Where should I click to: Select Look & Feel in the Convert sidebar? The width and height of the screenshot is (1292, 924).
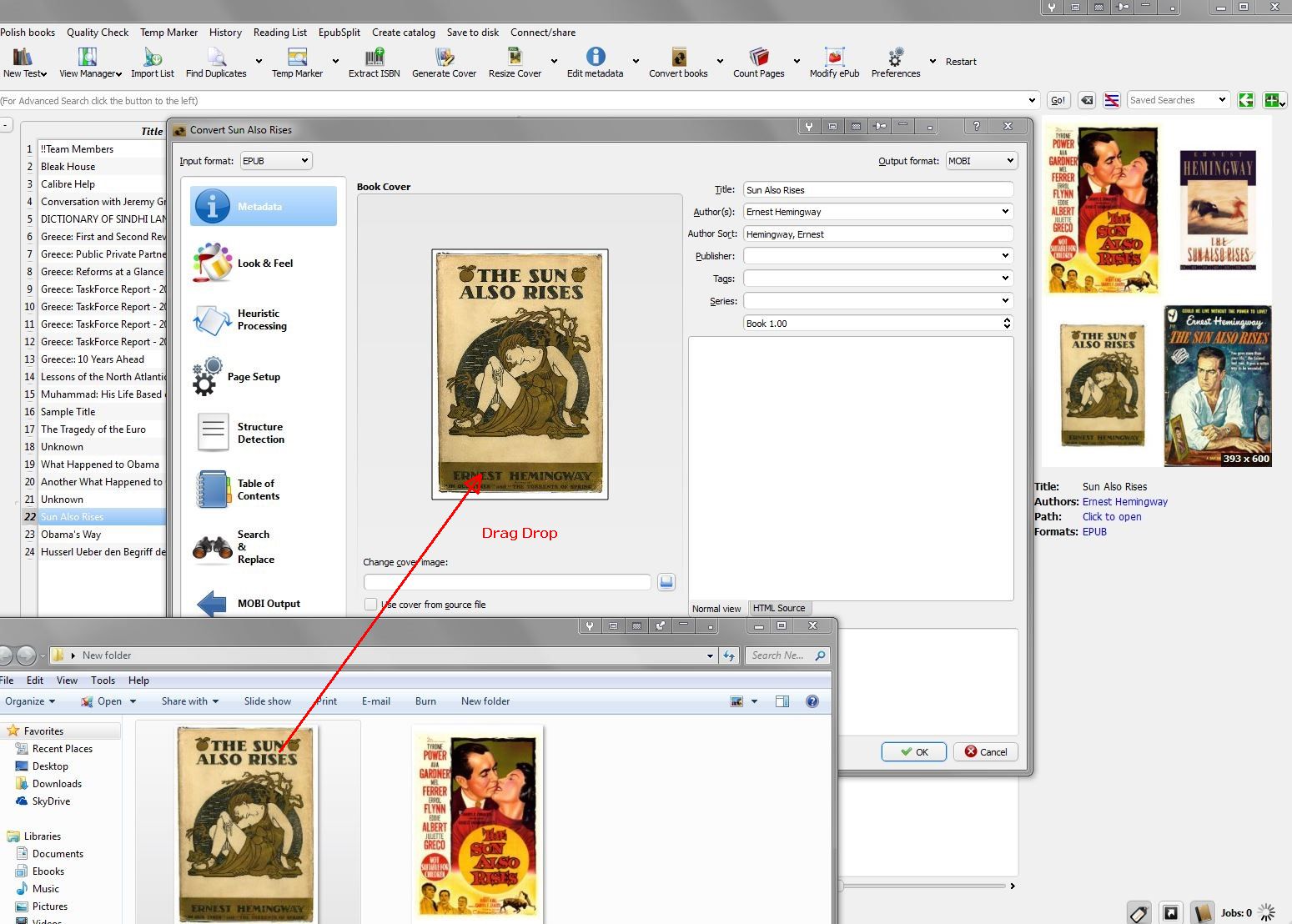tap(264, 263)
